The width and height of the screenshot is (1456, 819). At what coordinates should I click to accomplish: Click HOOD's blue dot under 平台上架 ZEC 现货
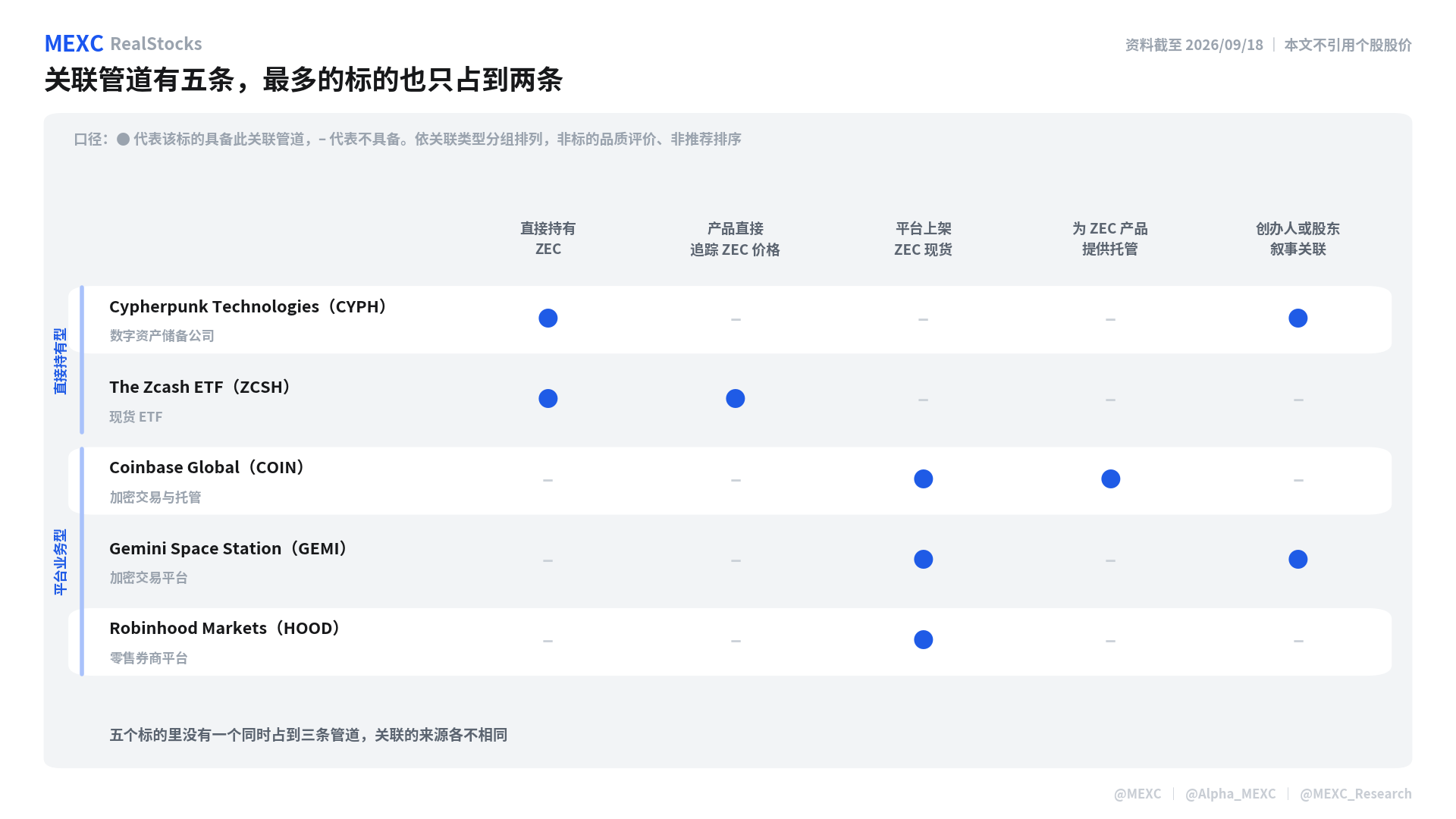coord(923,639)
